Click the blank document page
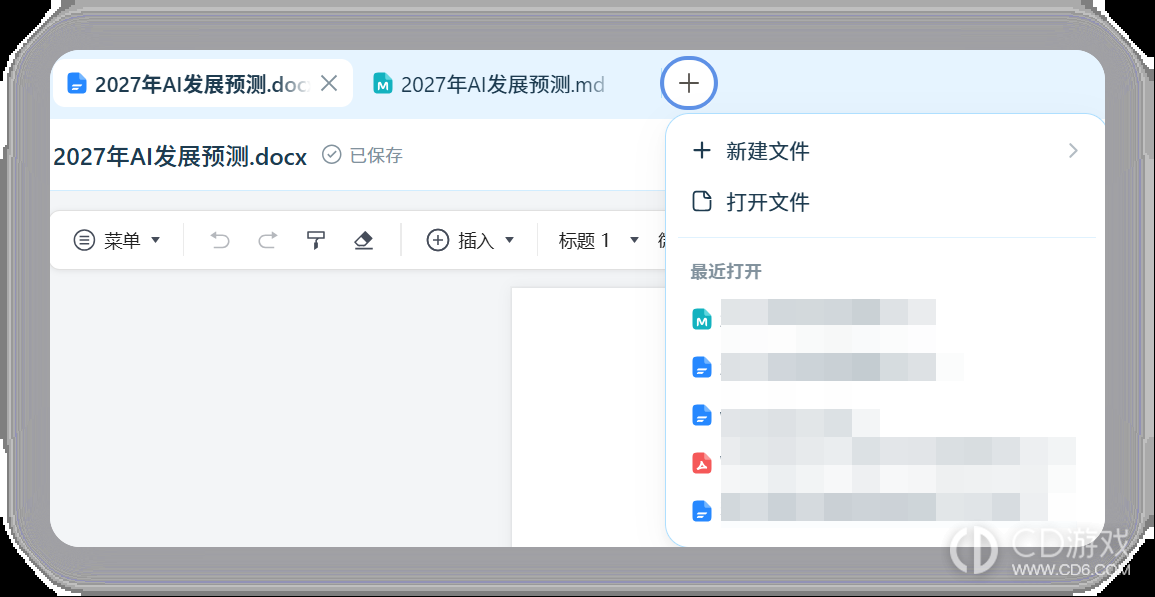Screen dimensions: 1155x597 pyautogui.click(x=589, y=417)
